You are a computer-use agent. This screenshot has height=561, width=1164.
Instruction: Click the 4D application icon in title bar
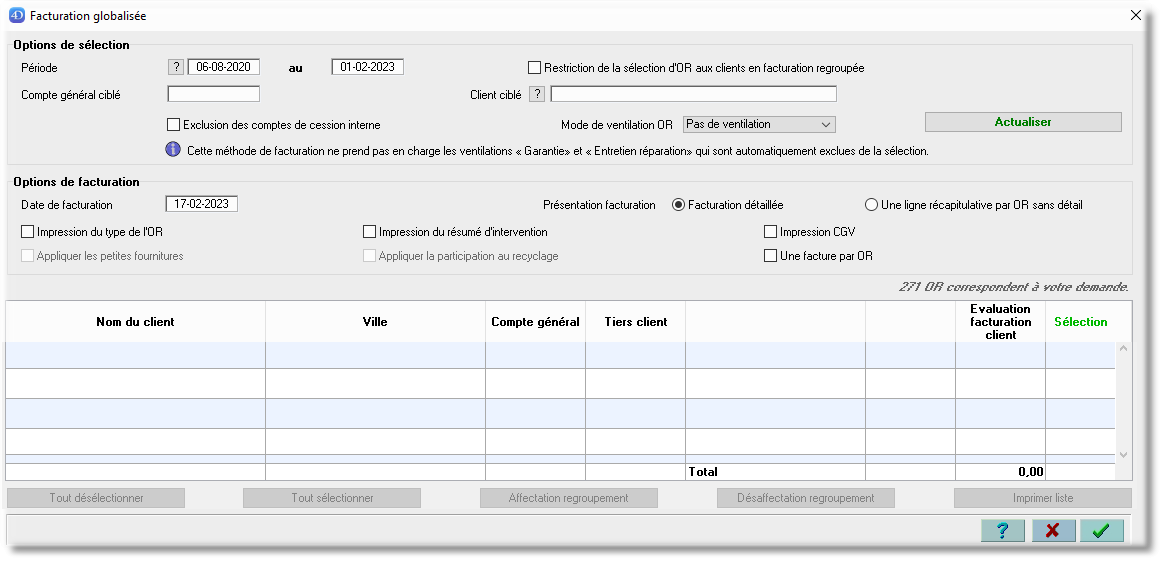pyautogui.click(x=16, y=15)
